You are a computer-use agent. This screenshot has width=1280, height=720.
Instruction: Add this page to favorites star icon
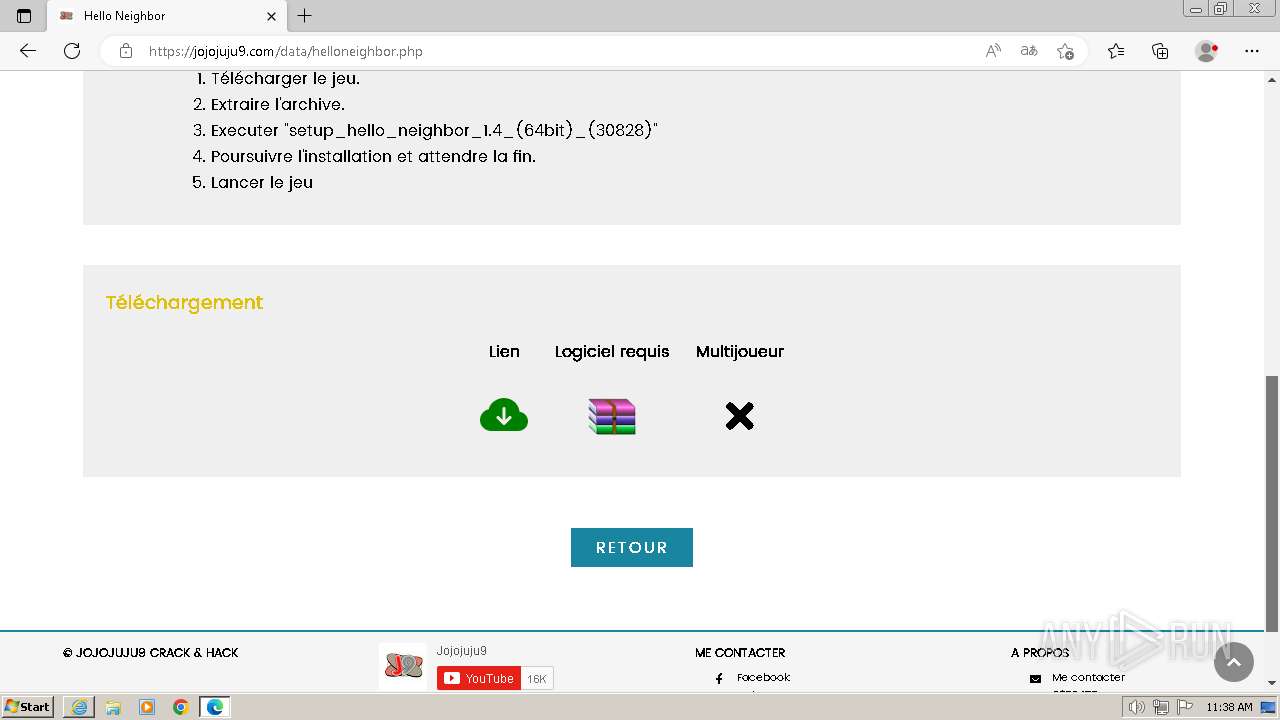[x=1065, y=51]
